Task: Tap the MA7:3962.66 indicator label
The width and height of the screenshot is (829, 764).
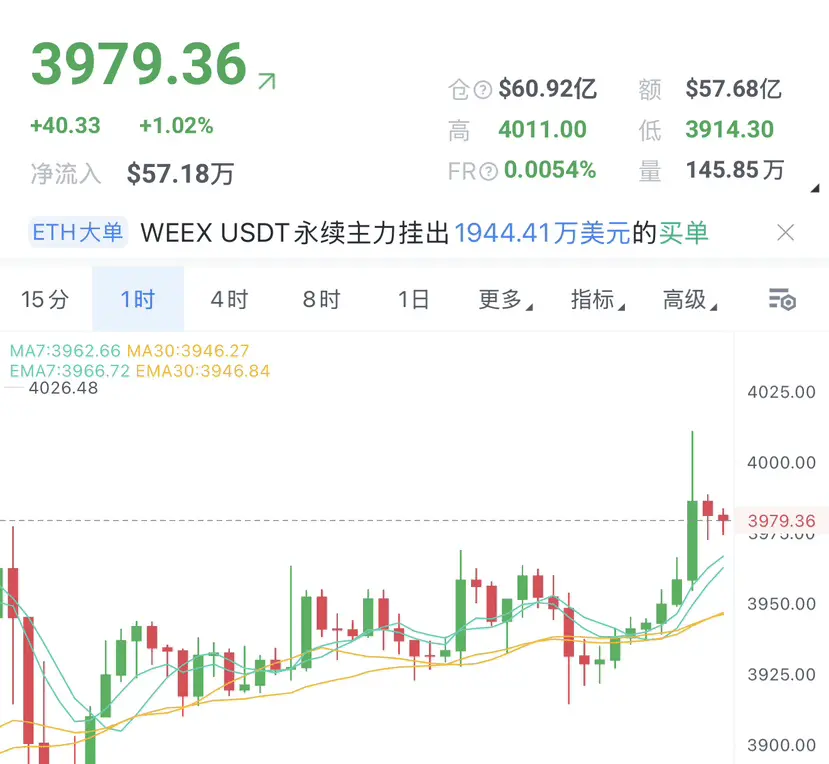Action: [x=65, y=351]
